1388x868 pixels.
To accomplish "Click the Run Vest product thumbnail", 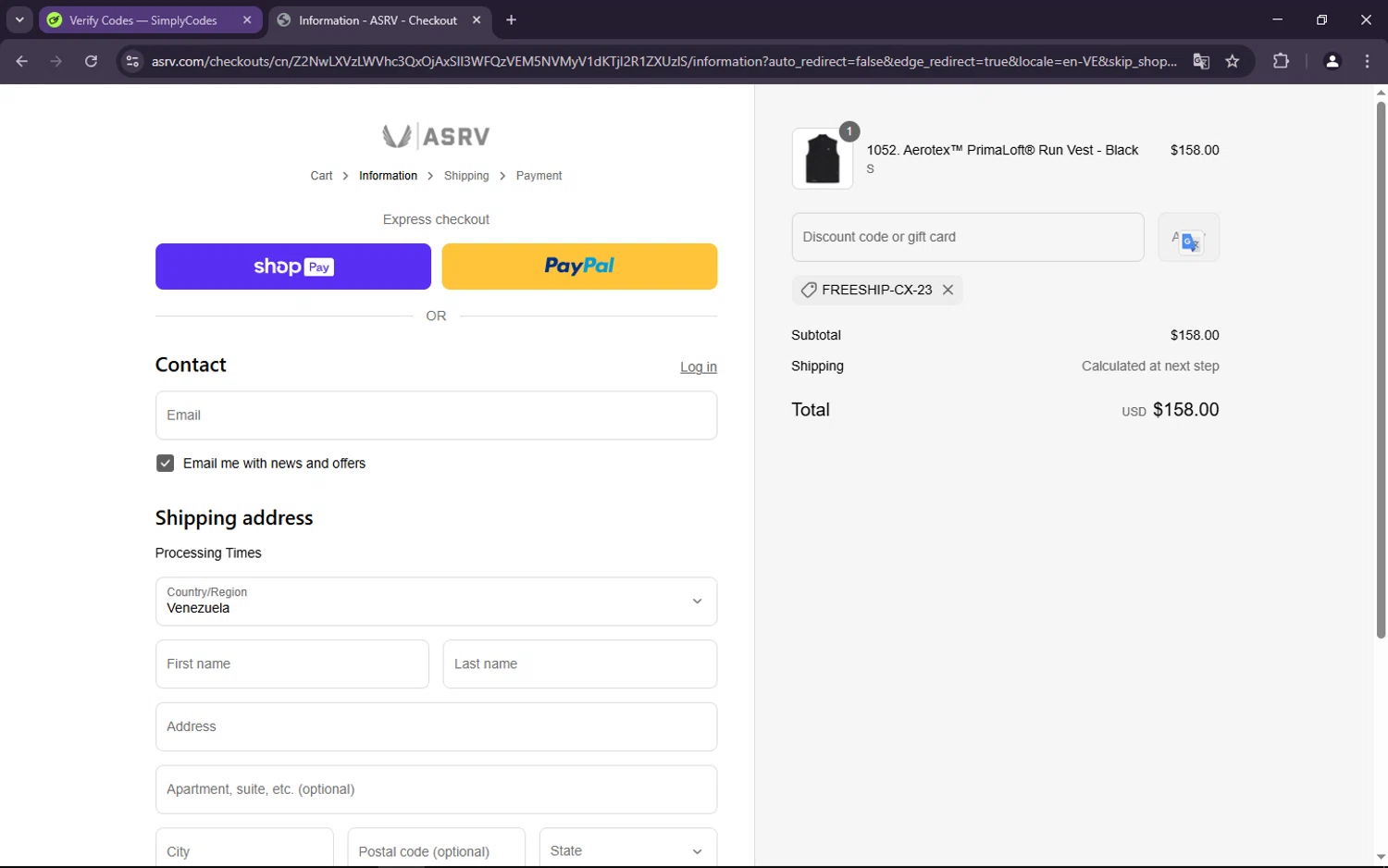I will click(823, 158).
